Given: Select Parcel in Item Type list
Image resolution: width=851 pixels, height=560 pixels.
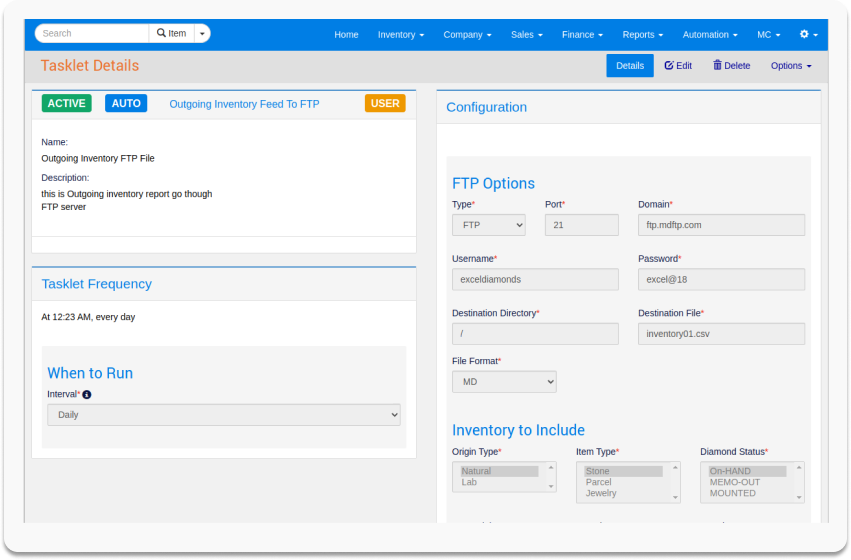Looking at the screenshot, I should [x=599, y=482].
